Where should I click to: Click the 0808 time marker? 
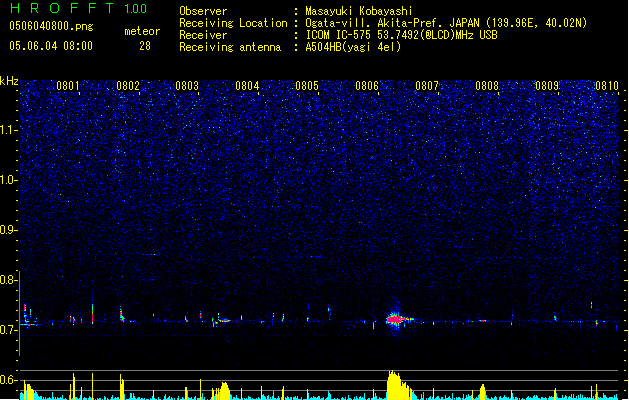[487, 86]
